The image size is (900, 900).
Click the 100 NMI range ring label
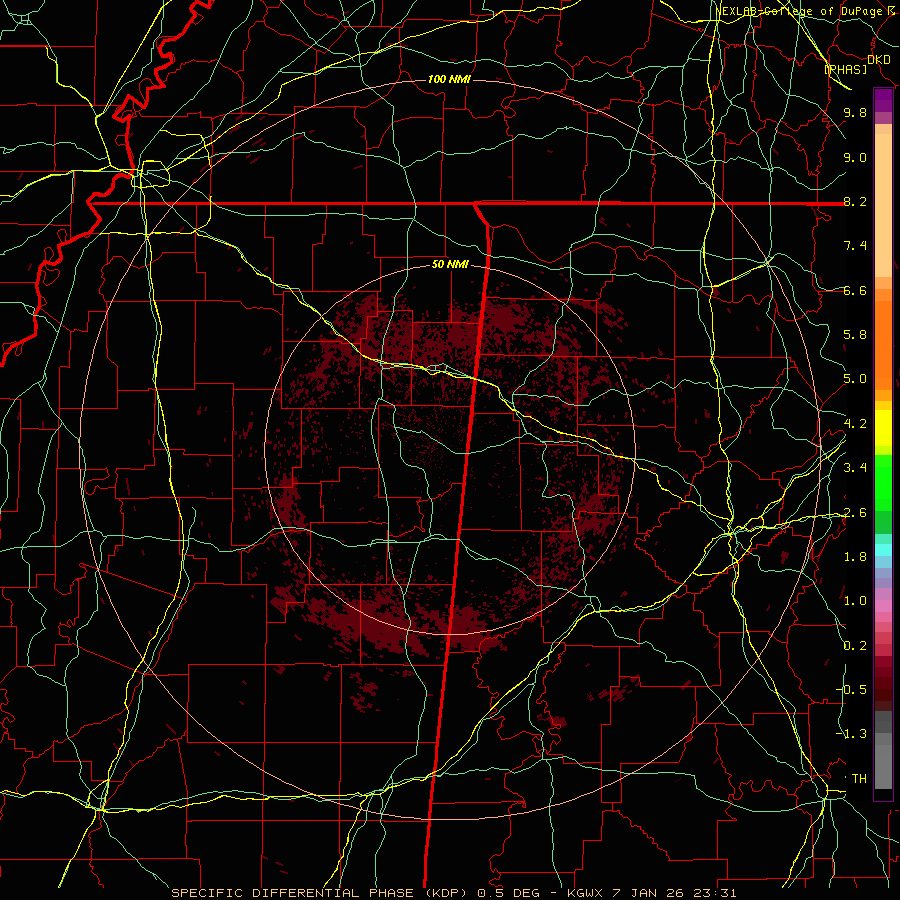coord(449,79)
